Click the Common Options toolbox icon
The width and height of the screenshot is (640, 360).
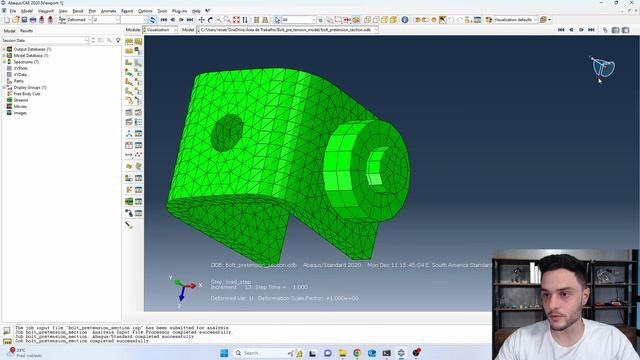pos(129,41)
